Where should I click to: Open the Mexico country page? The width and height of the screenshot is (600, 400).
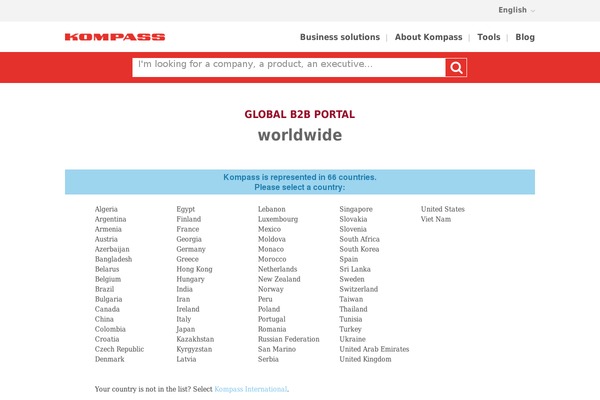click(x=269, y=229)
